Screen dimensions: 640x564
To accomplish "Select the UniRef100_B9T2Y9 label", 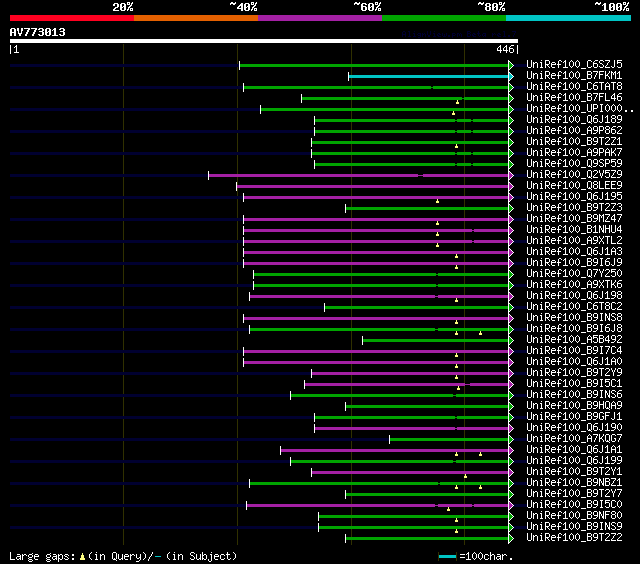I will tap(574, 373).
